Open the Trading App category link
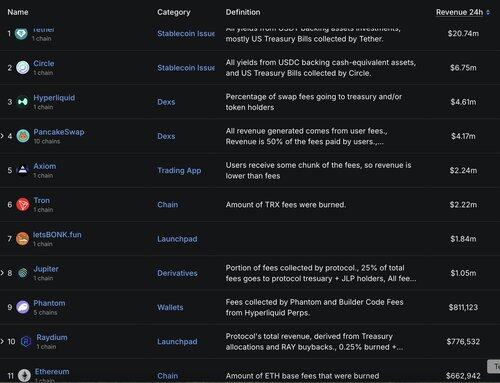The width and height of the screenshot is (500, 383). coord(179,170)
